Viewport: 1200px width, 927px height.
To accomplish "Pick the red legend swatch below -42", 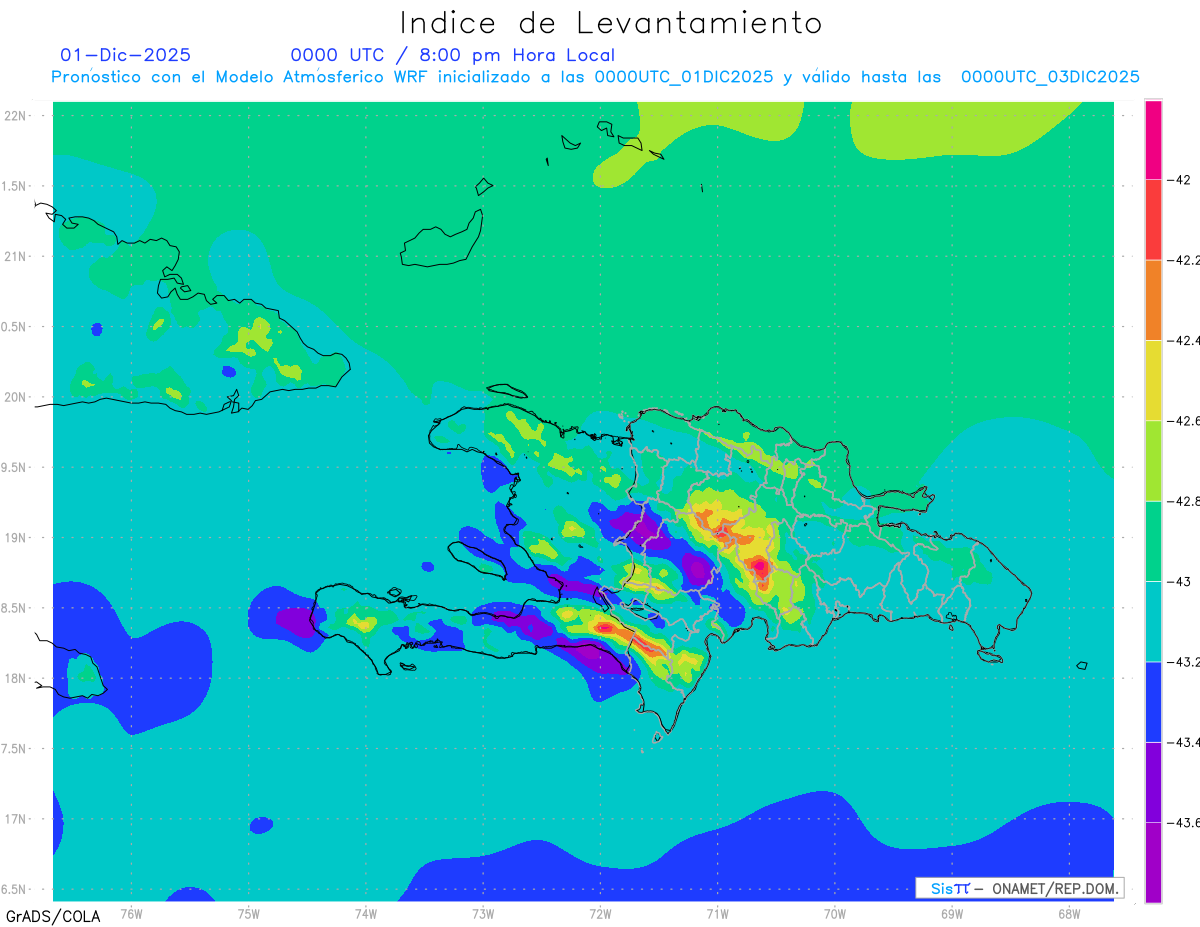I will [x=1153, y=220].
